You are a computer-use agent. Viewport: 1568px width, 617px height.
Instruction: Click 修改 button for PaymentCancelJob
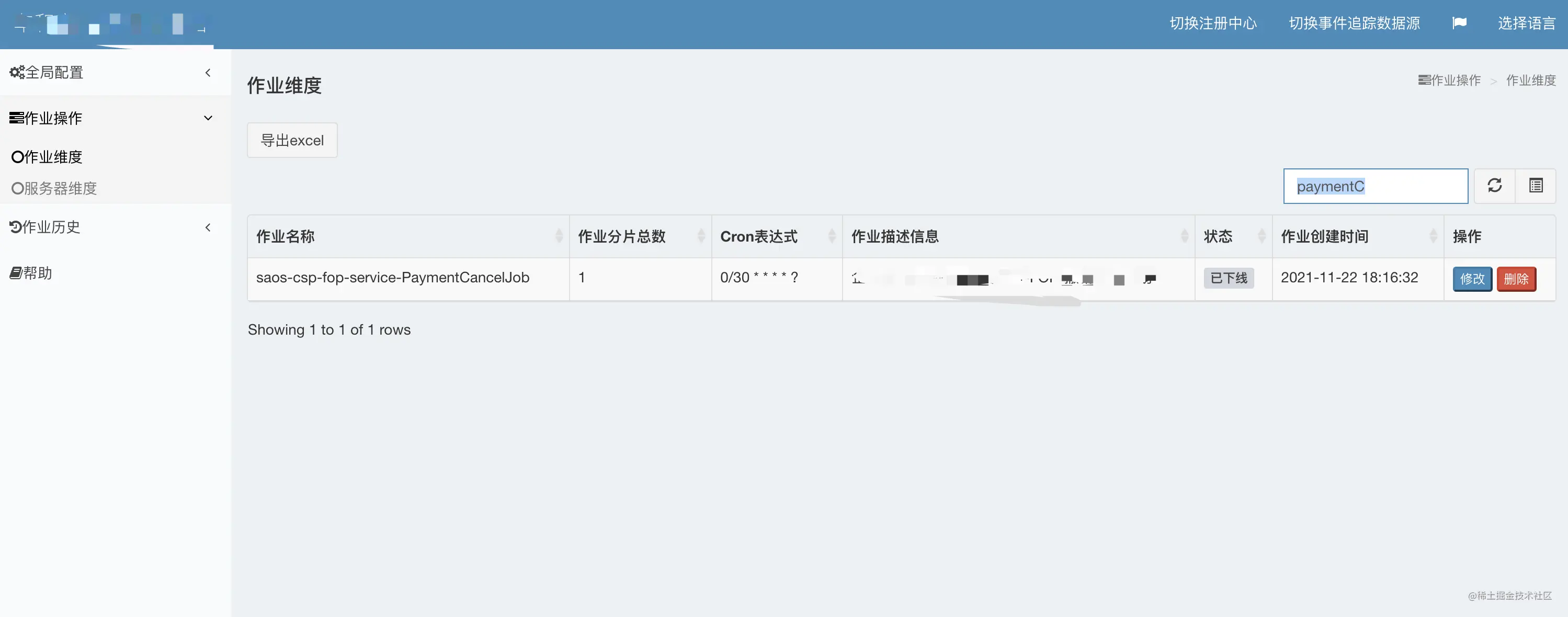[x=1472, y=279]
